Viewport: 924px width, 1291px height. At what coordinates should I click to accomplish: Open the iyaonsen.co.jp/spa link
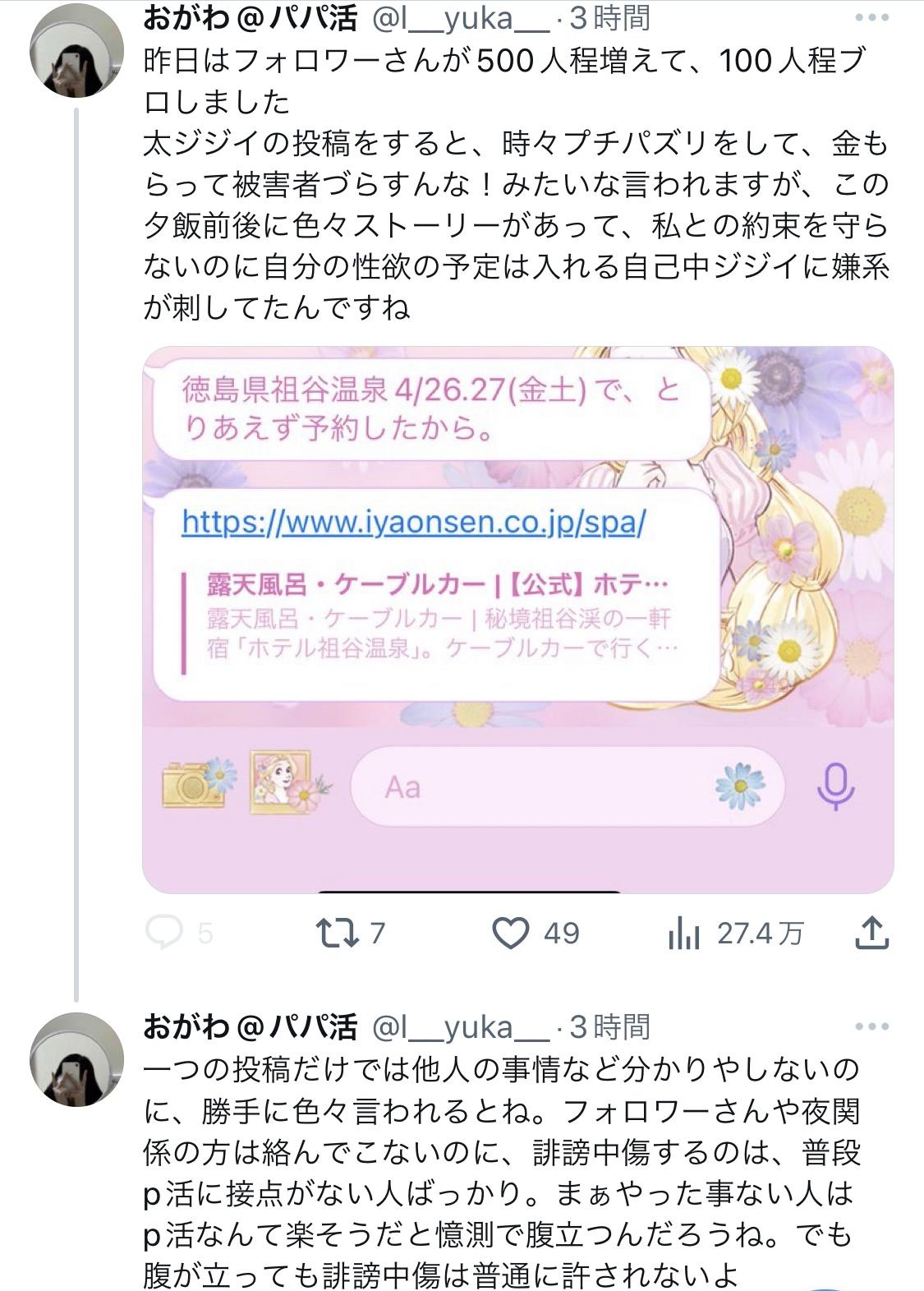414,521
